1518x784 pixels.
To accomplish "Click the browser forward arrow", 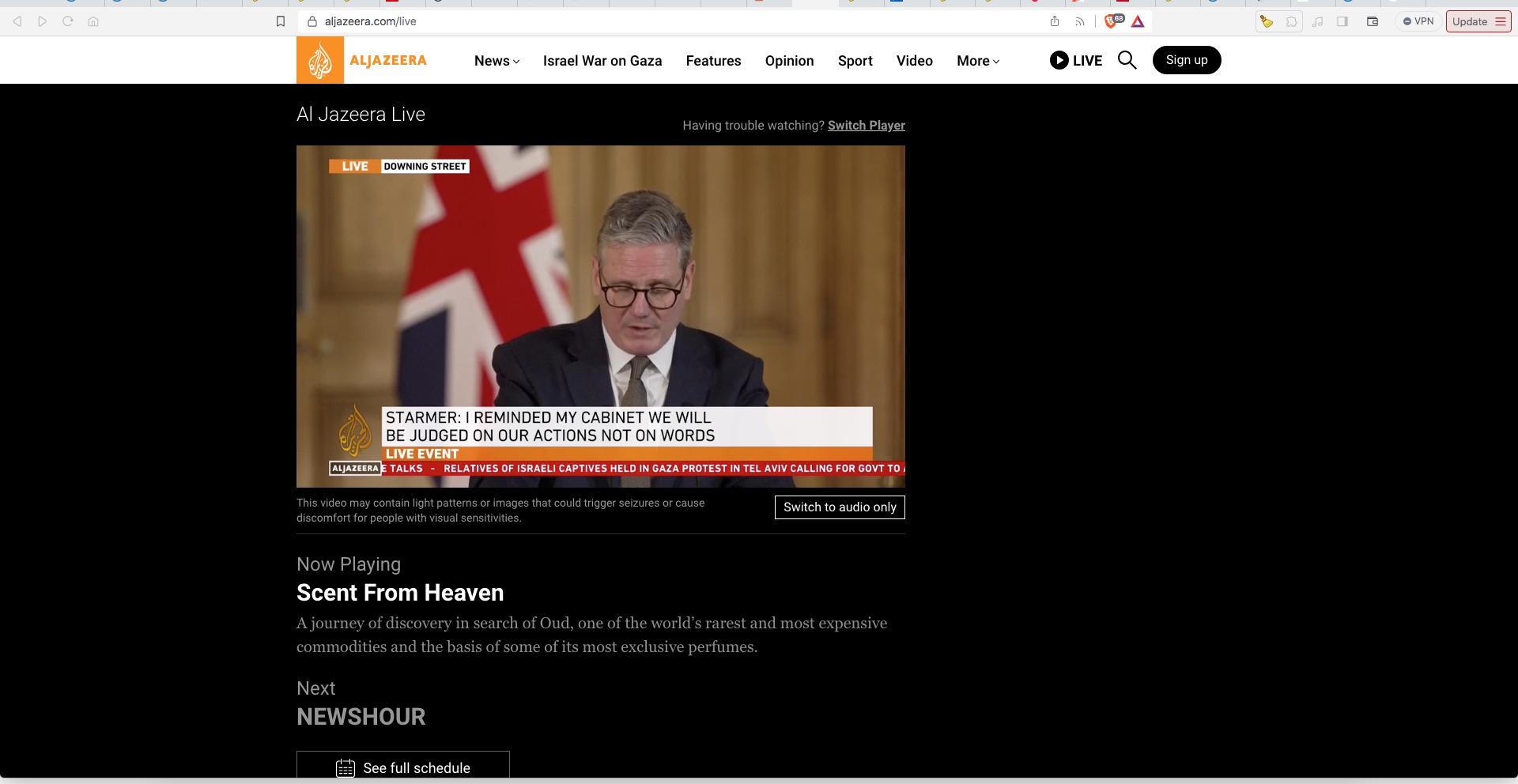I will pos(43,21).
